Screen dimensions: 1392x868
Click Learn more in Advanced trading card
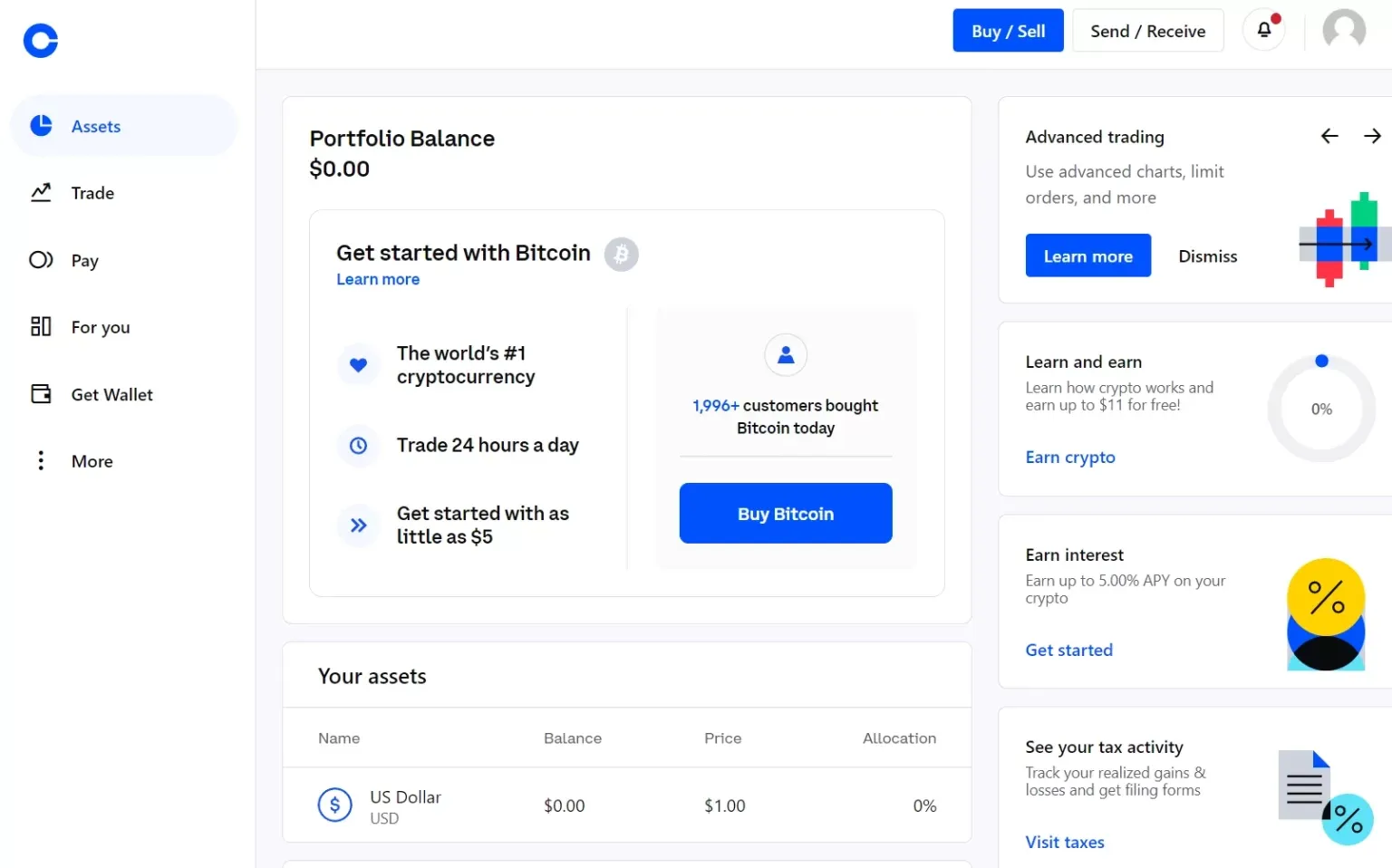[x=1087, y=256]
